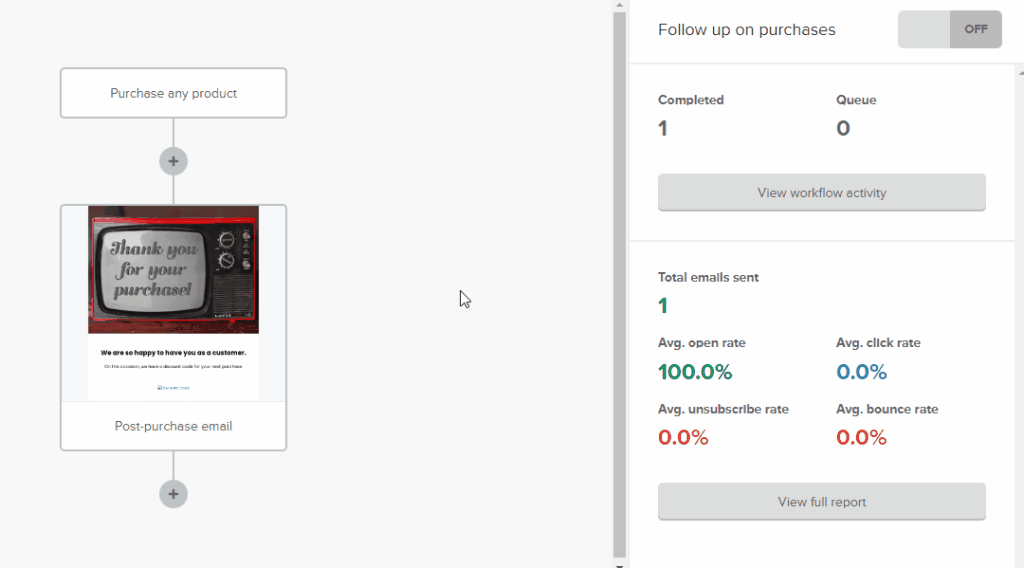1024x568 pixels.
Task: Click View full report
Action: (x=821, y=502)
